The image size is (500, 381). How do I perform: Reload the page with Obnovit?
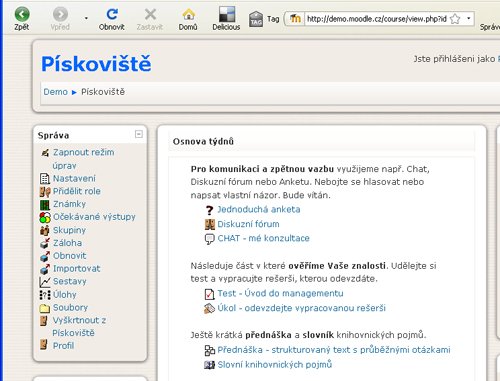pyautogui.click(x=112, y=19)
